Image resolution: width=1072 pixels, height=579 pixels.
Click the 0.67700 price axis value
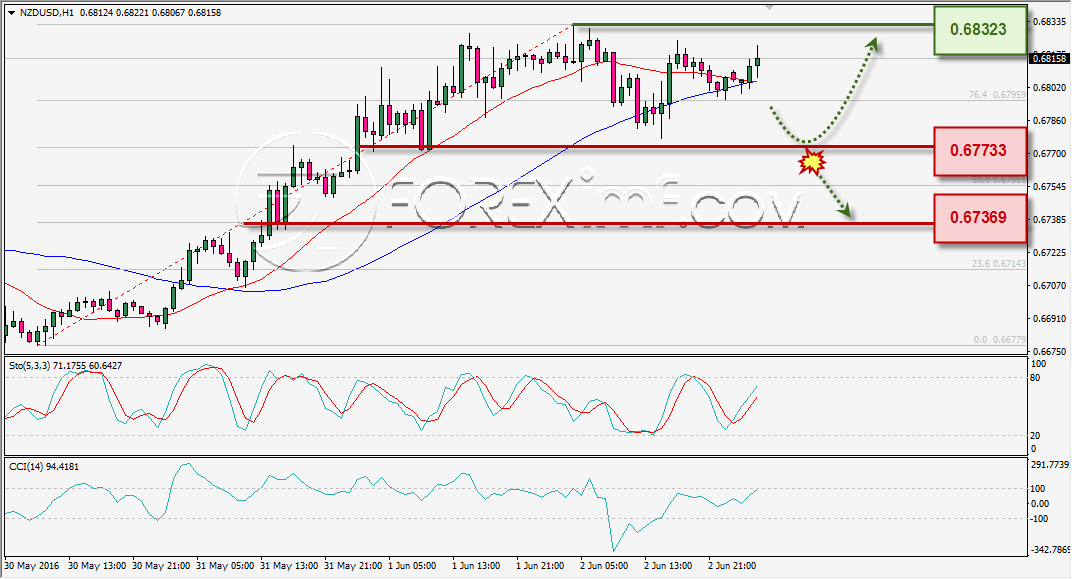(1049, 153)
